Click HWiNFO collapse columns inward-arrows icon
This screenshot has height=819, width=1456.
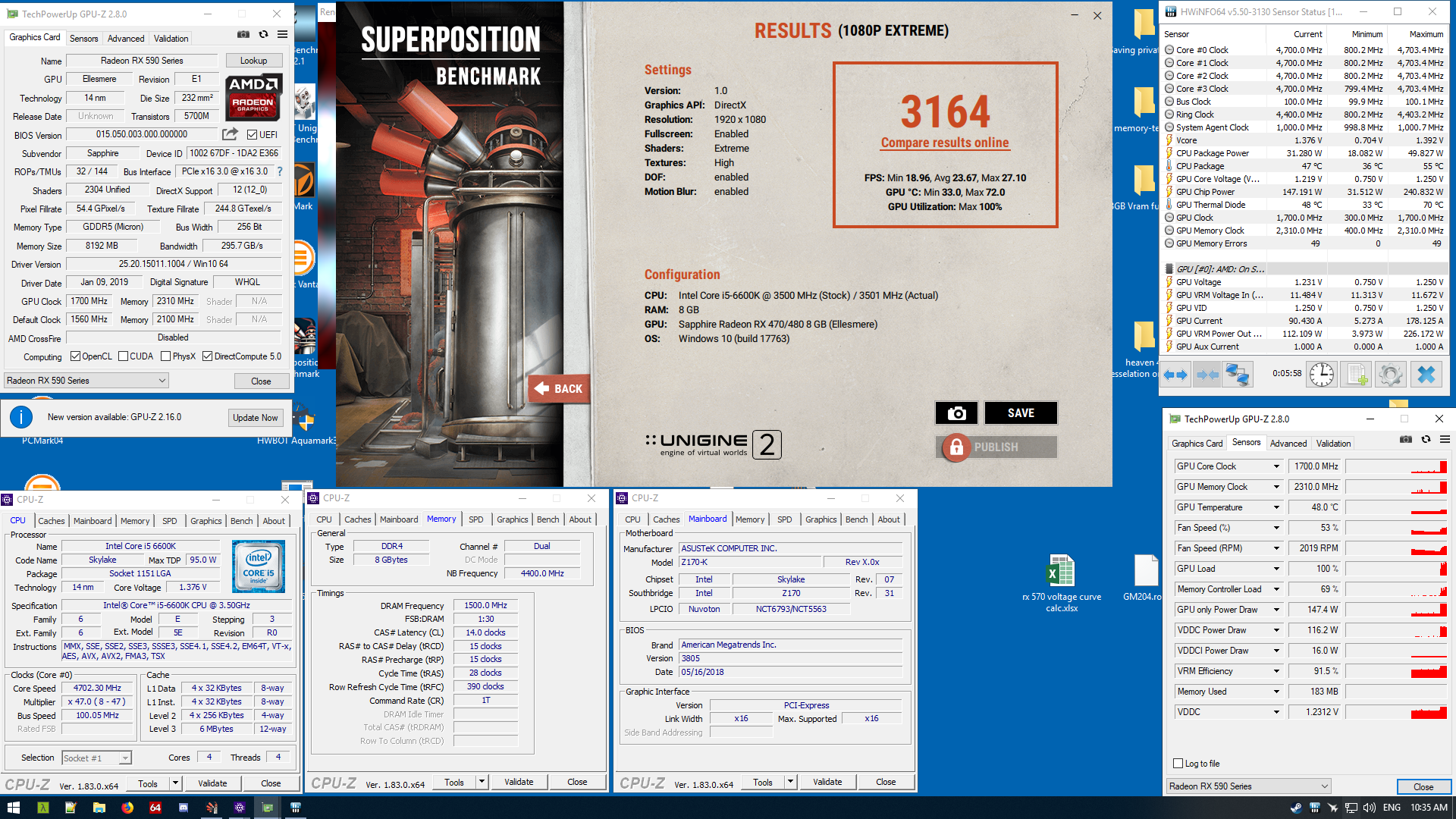tap(1207, 375)
